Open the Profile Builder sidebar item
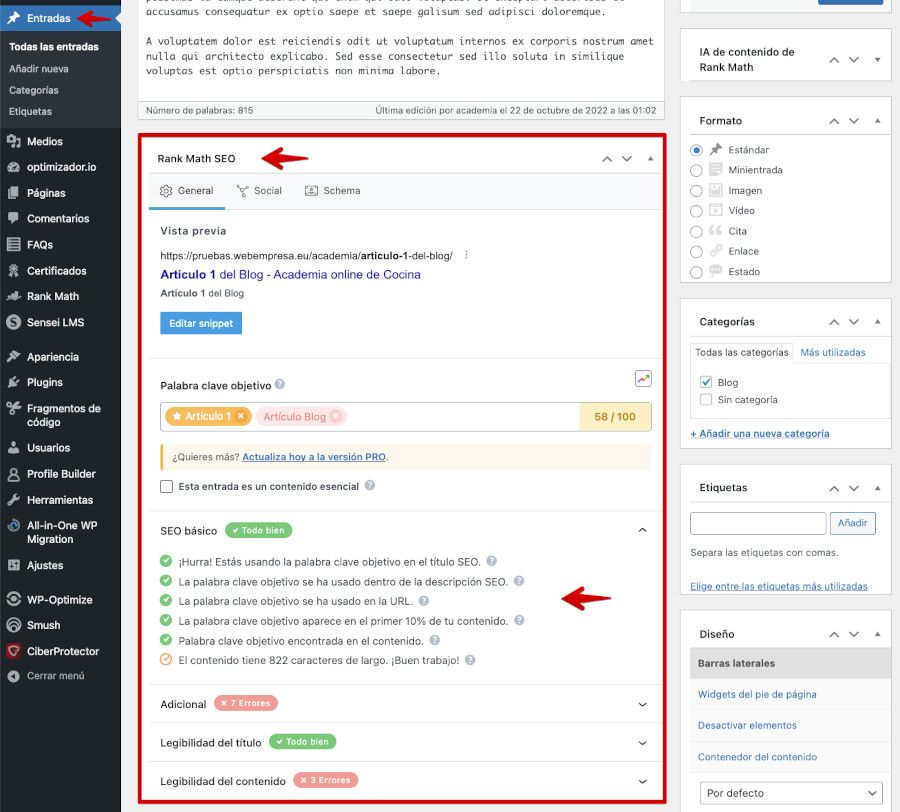This screenshot has height=812, width=900. [60, 474]
